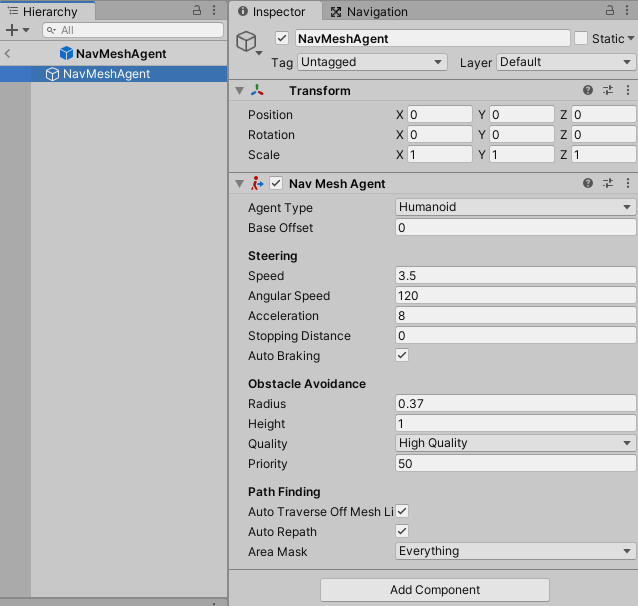Open Transform help reference icon
The width and height of the screenshot is (638, 606).
pyautogui.click(x=588, y=90)
